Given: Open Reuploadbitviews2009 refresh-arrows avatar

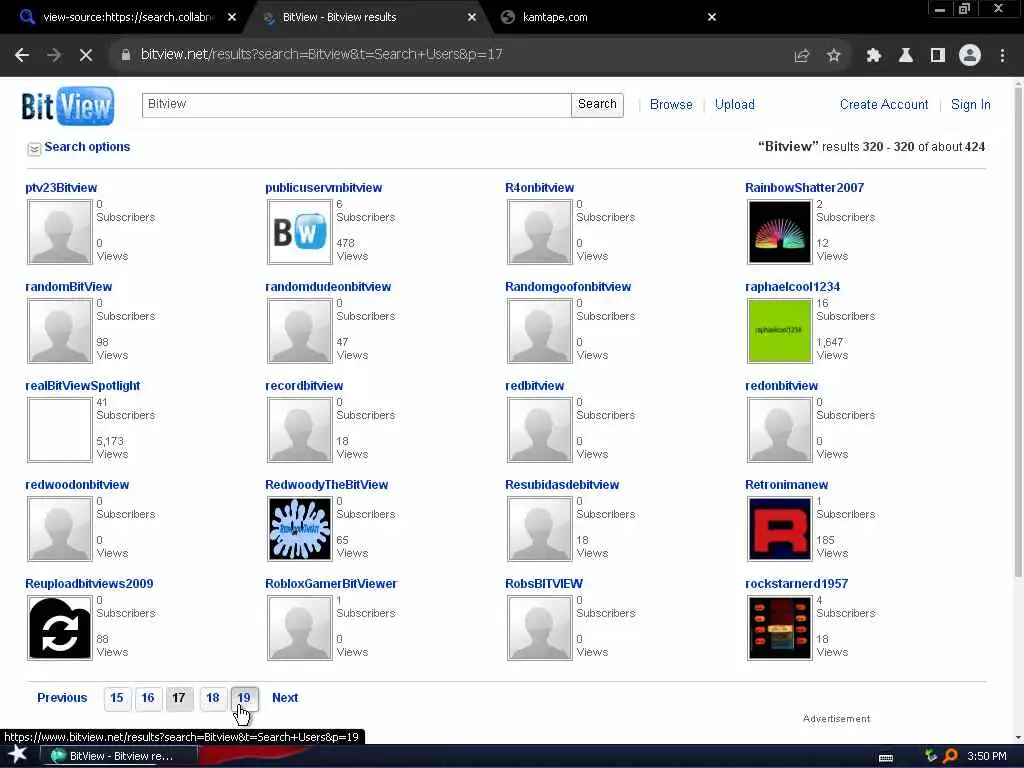Looking at the screenshot, I should point(59,628).
